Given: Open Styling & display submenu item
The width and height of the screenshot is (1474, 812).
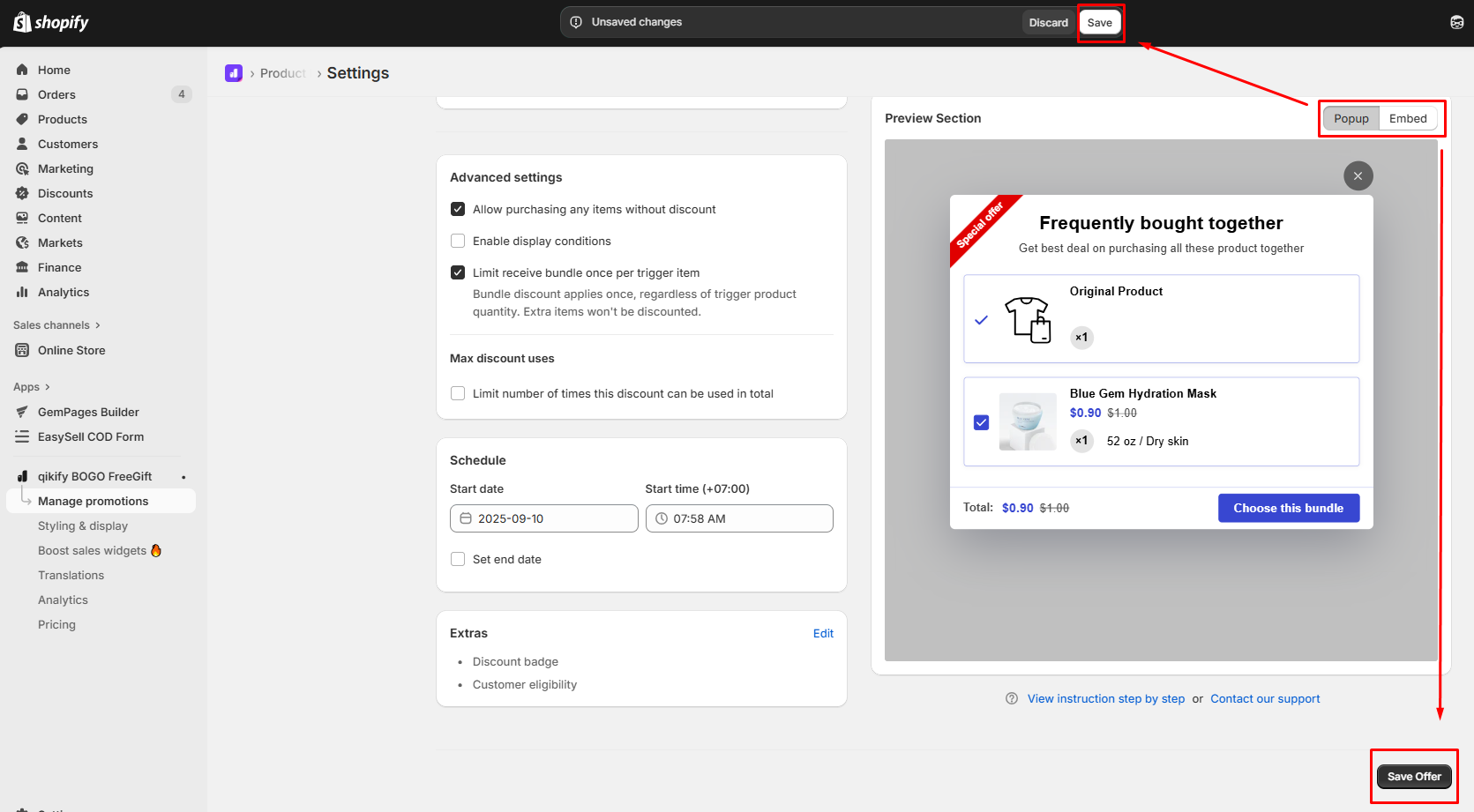Looking at the screenshot, I should (83, 525).
